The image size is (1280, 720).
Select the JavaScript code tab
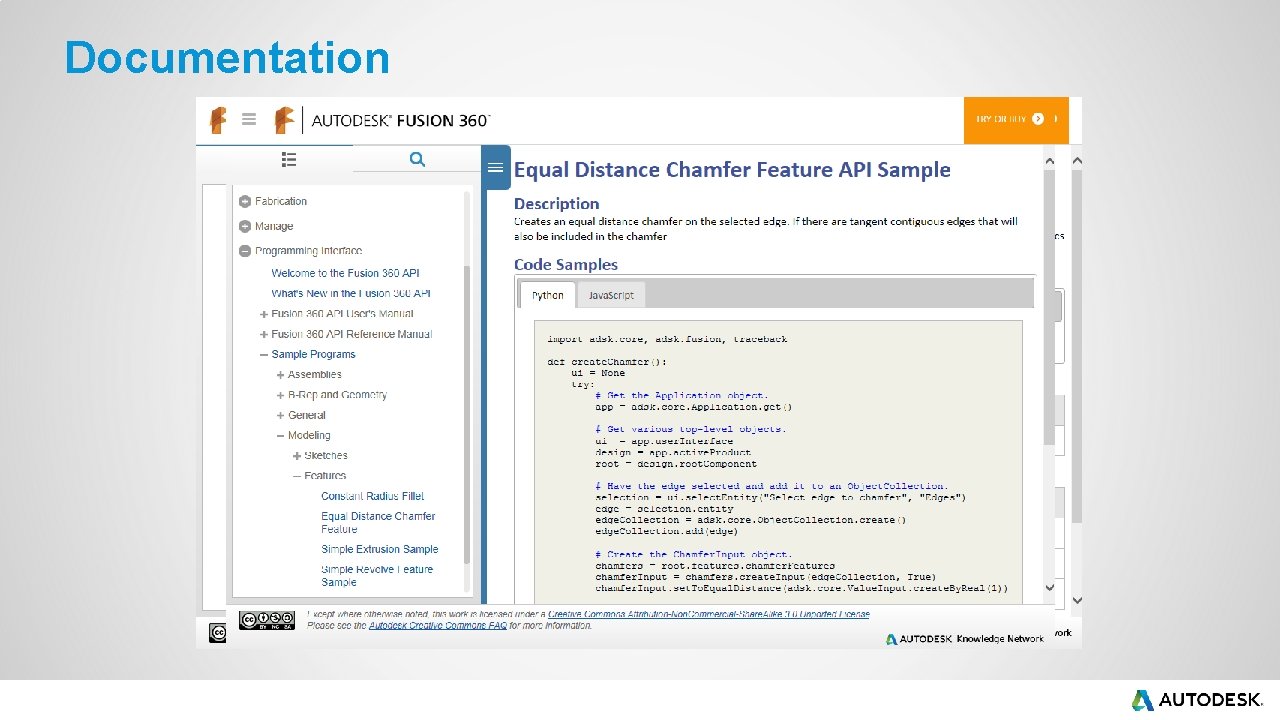(x=610, y=295)
